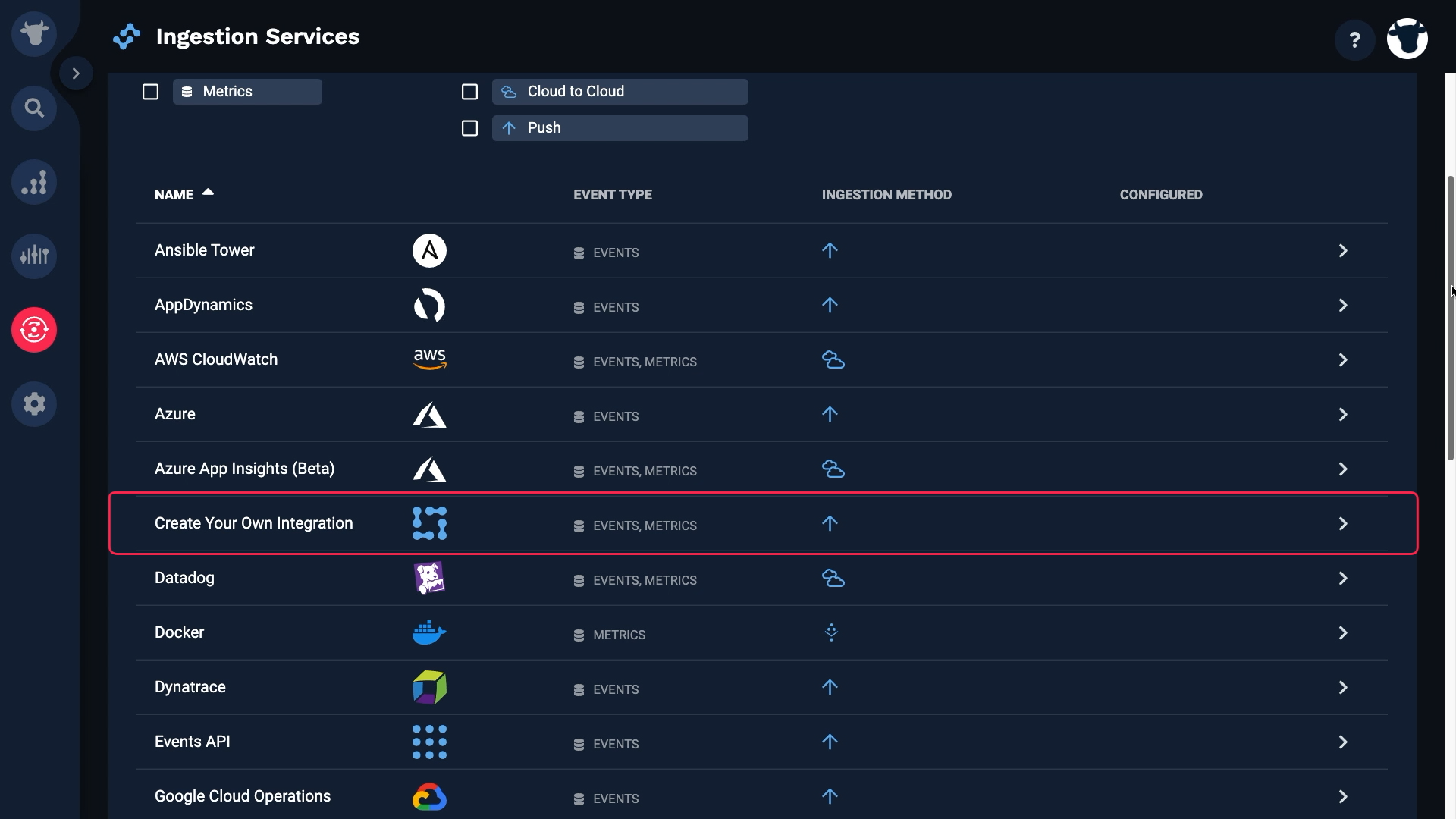Click the Google Cloud logo icon

[429, 797]
